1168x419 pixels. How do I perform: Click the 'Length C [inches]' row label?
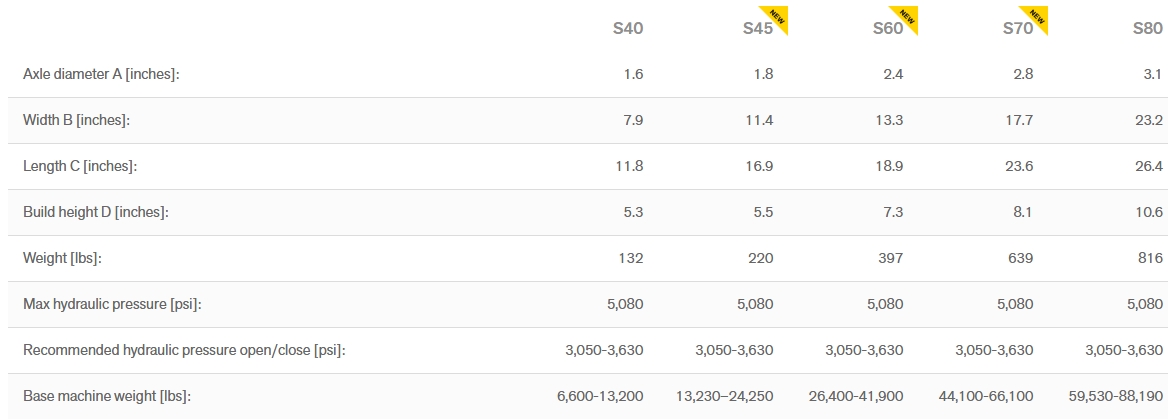click(80, 166)
